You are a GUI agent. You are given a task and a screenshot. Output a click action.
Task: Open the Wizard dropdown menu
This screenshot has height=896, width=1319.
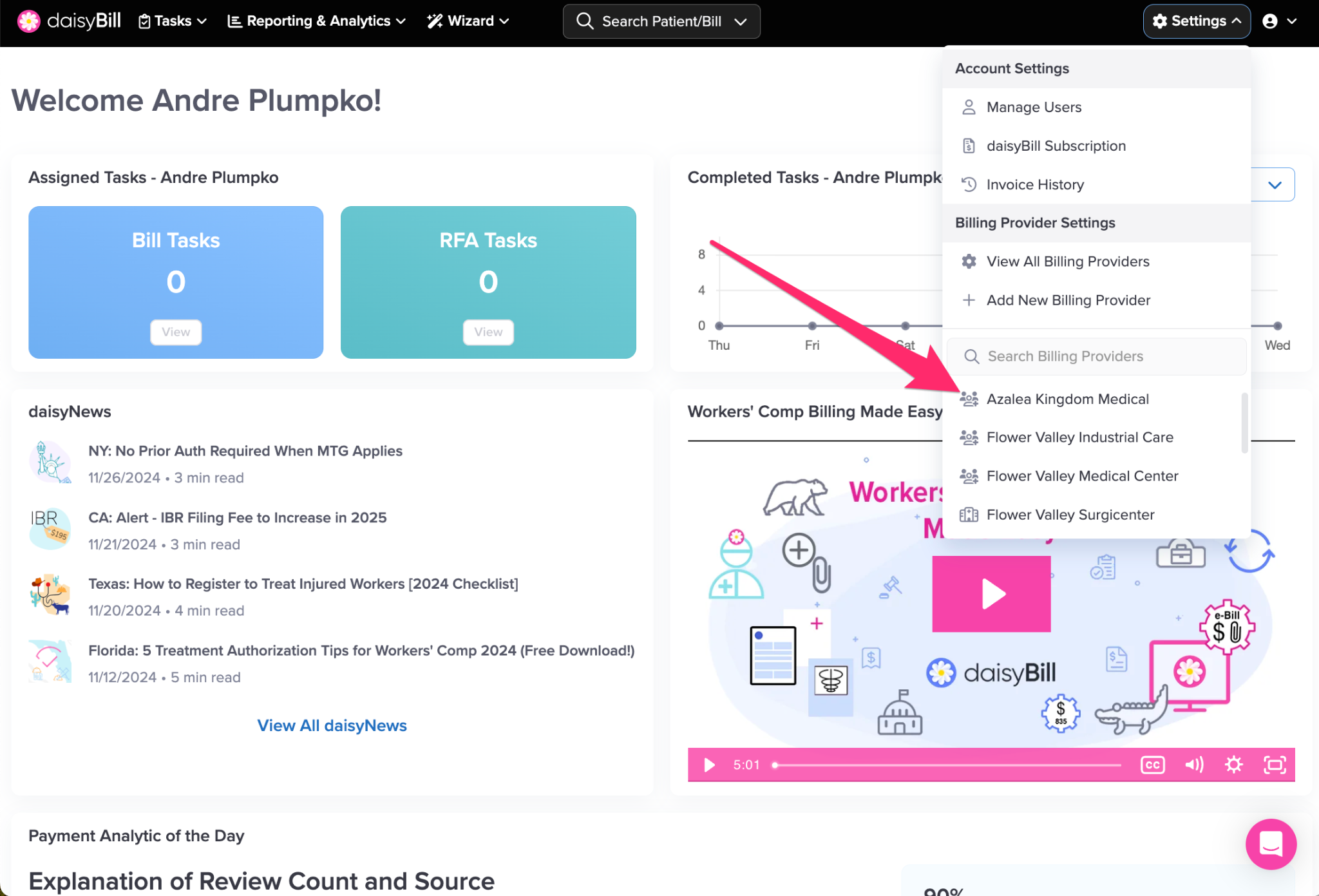(x=468, y=21)
